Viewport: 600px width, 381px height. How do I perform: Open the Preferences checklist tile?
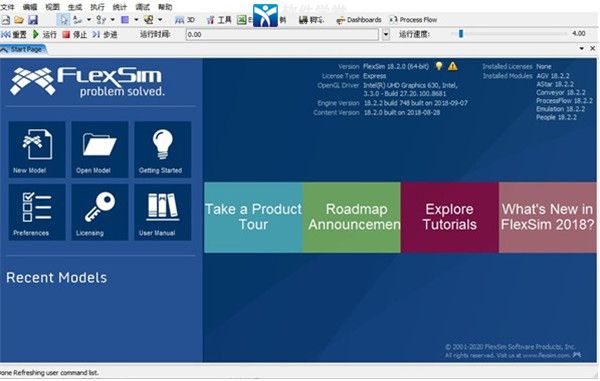(37, 212)
